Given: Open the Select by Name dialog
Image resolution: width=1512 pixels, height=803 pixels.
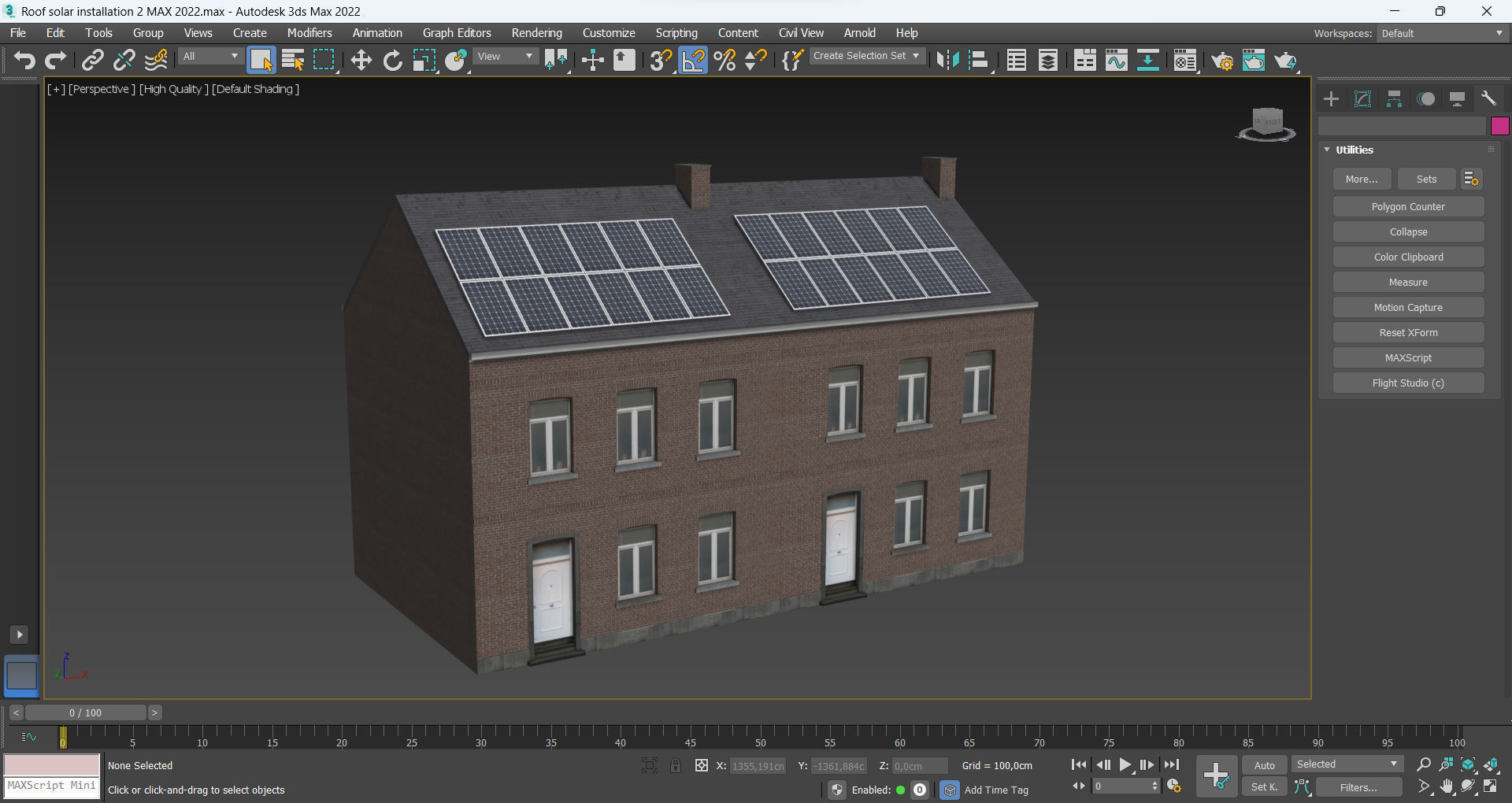Looking at the screenshot, I should pos(292,60).
